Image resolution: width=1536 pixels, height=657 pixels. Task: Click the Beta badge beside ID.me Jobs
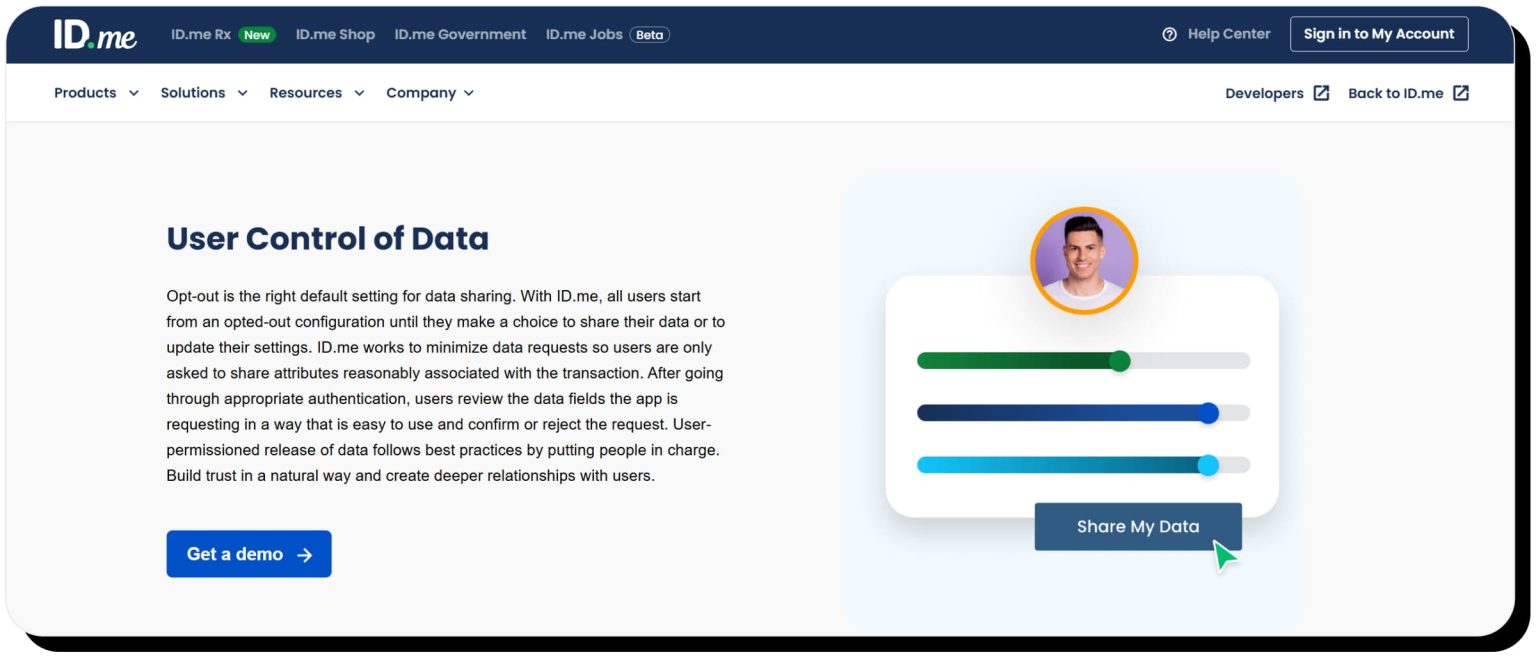648,34
